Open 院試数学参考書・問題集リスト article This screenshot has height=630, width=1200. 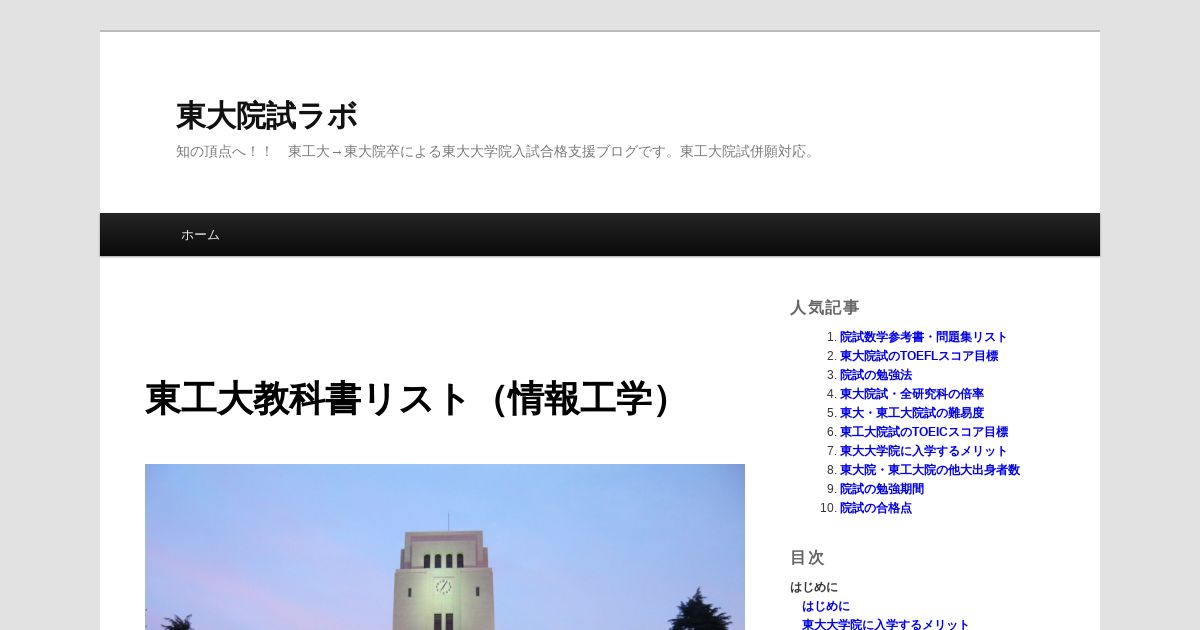pos(923,337)
